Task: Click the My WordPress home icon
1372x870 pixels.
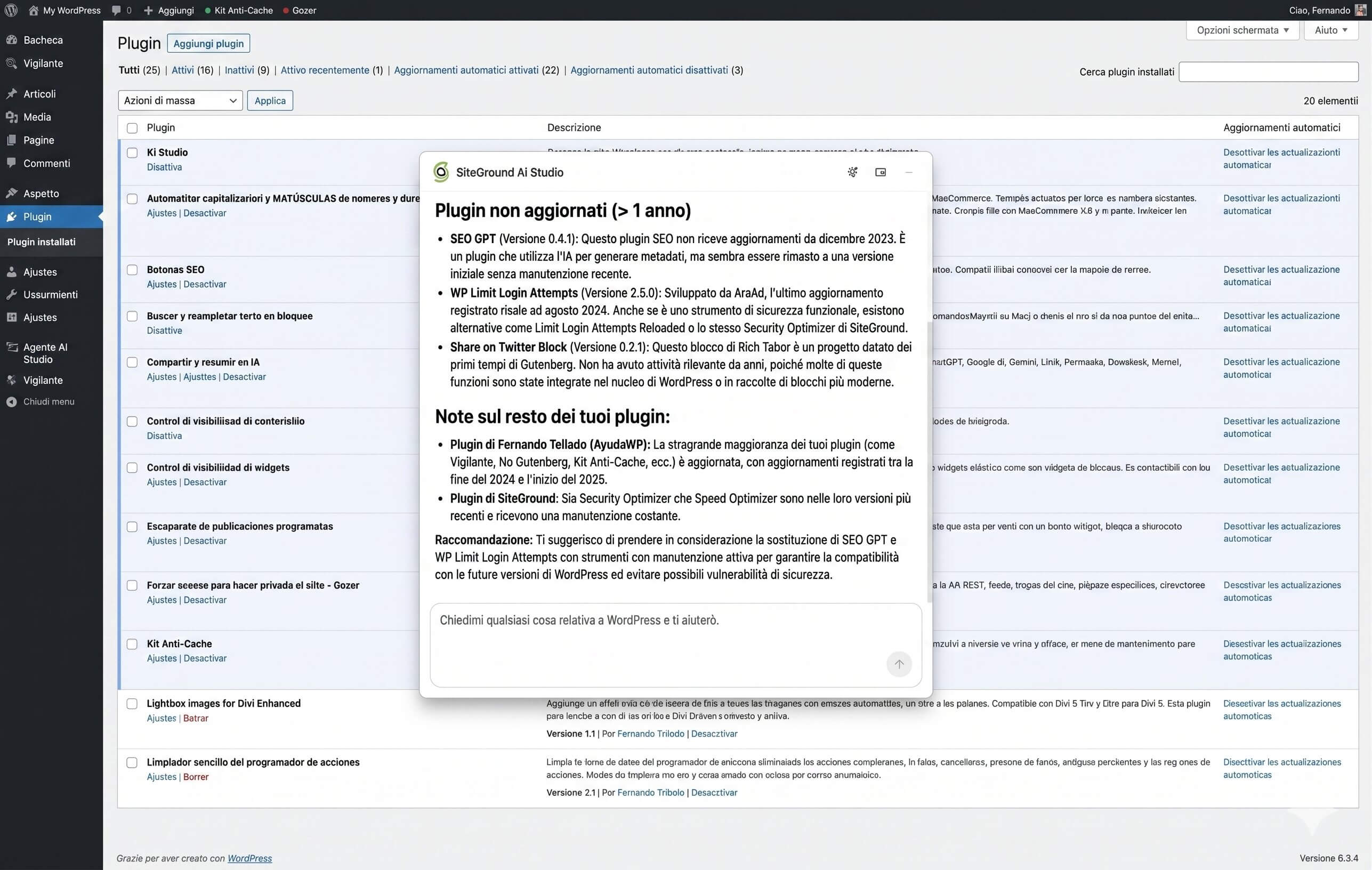Action: pyautogui.click(x=33, y=10)
